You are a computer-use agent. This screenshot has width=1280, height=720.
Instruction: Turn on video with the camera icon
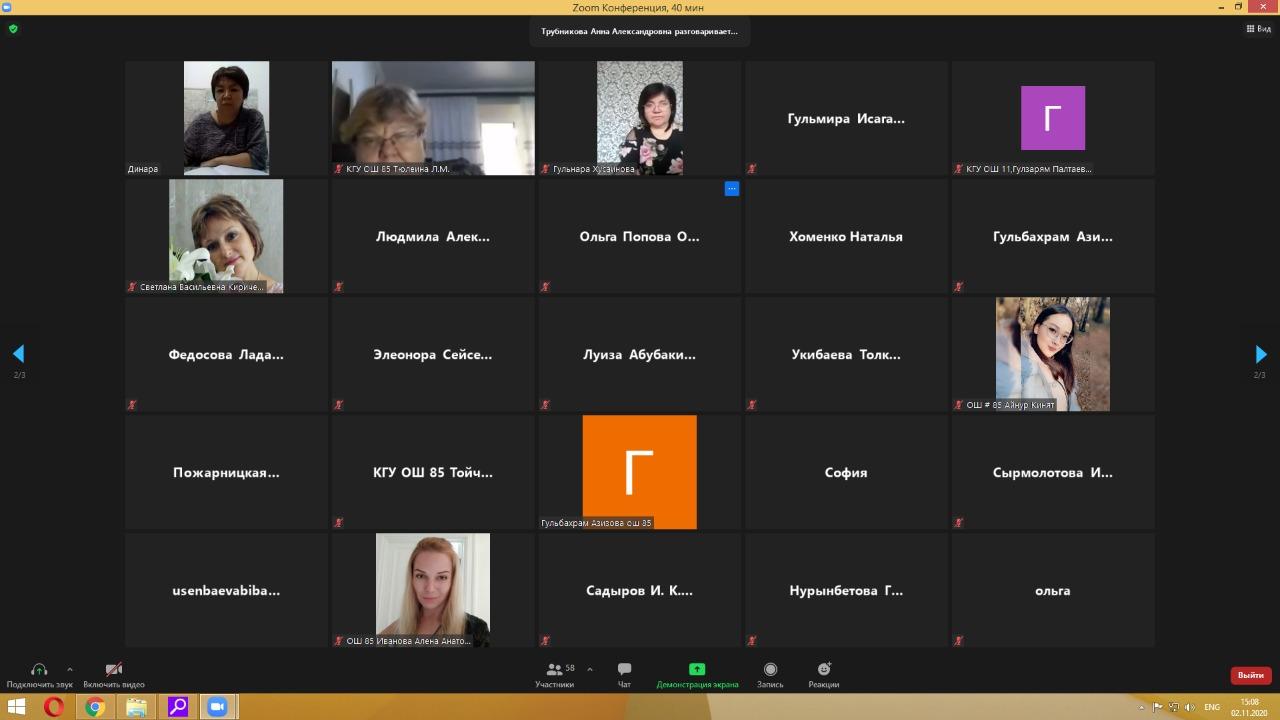[114, 670]
